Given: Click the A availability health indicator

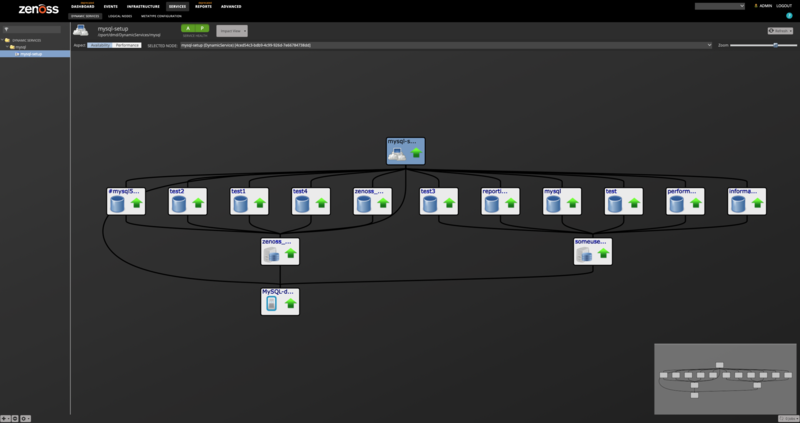Looking at the screenshot, I should coord(188,29).
